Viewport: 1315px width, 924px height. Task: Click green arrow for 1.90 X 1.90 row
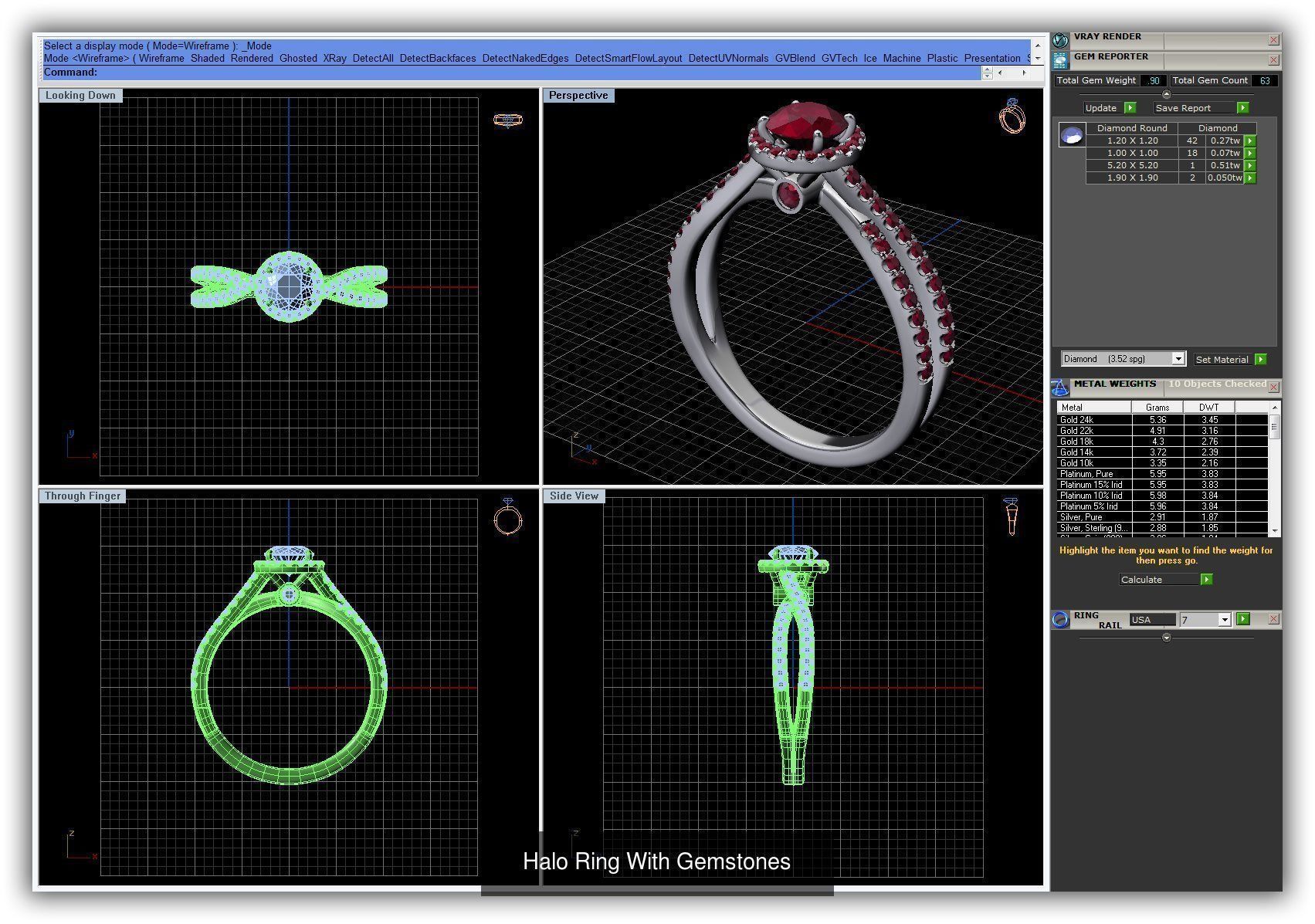tap(1250, 178)
